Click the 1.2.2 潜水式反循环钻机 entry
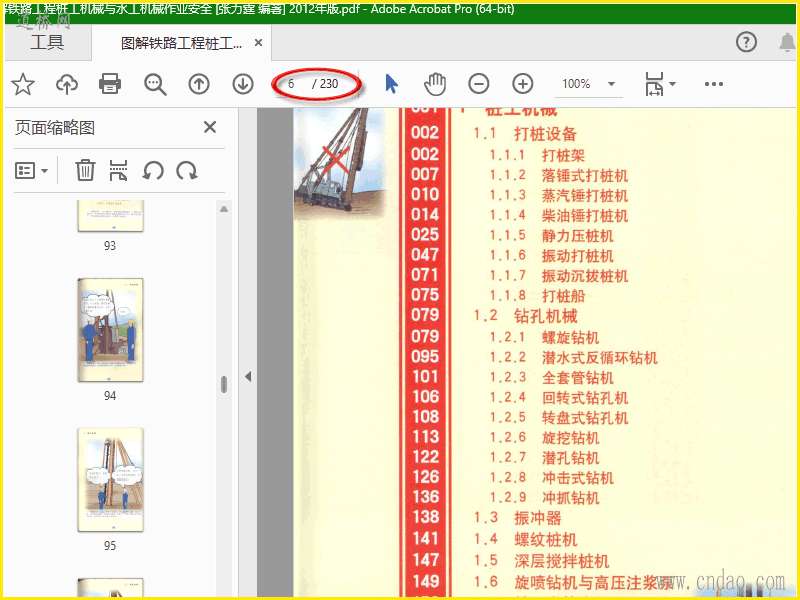Screen dimensions: 800x600 [573, 358]
